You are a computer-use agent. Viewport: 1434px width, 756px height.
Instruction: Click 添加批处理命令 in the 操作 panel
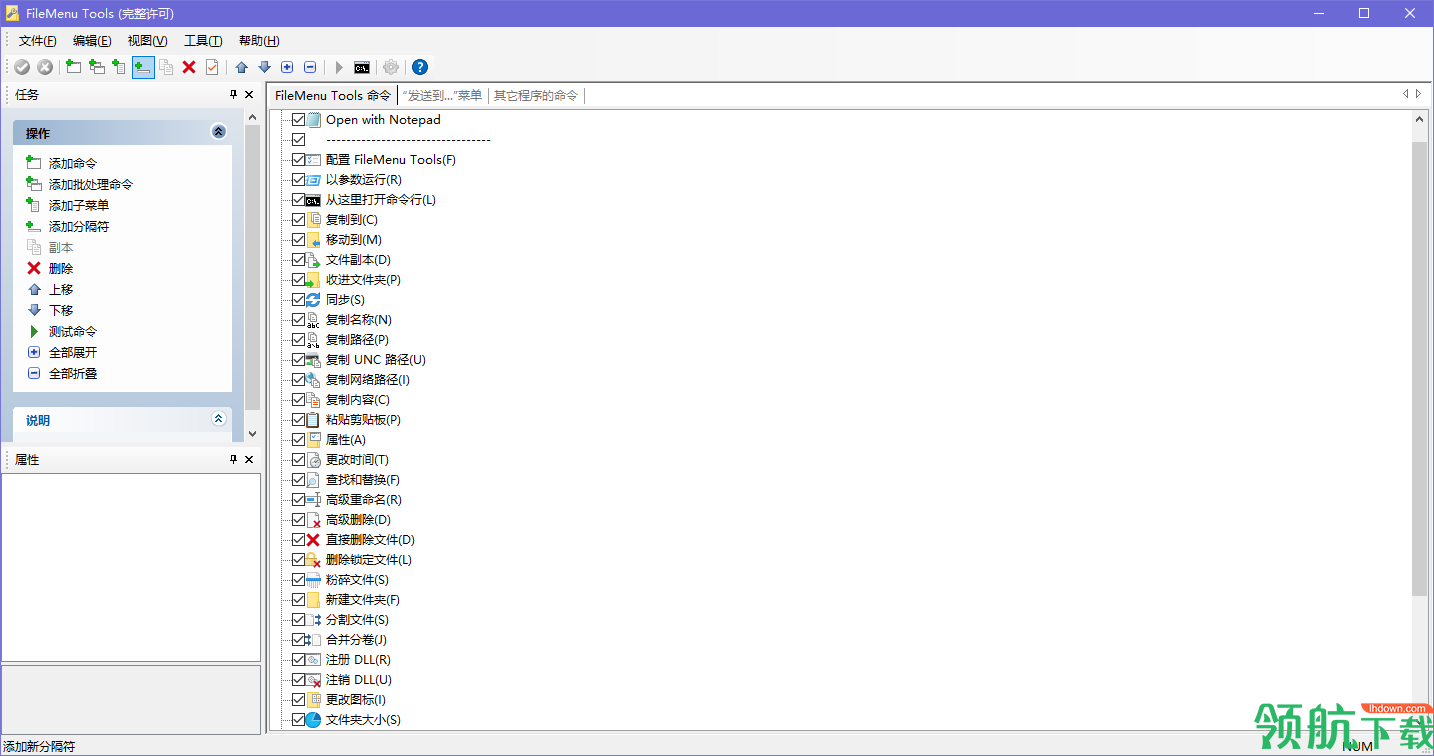pyautogui.click(x=91, y=184)
